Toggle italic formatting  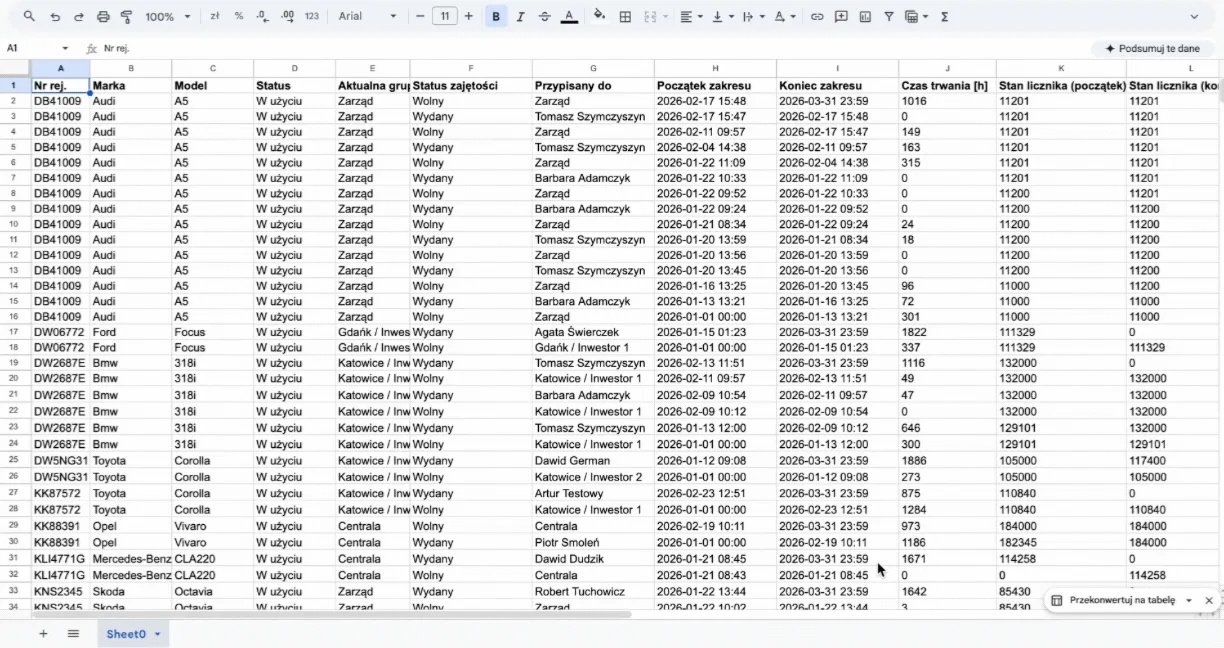pyautogui.click(x=520, y=16)
